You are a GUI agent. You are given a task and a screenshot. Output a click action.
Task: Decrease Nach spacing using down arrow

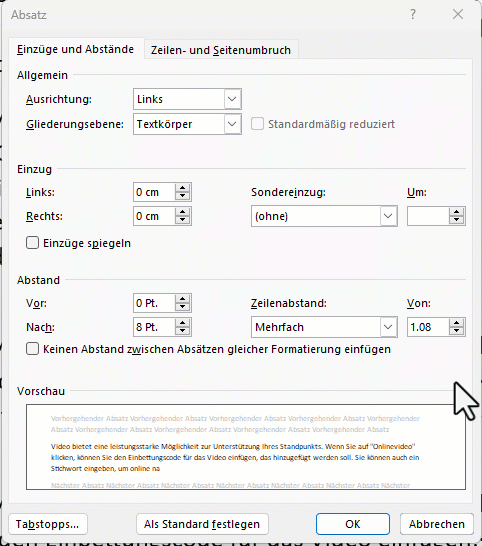pyautogui.click(x=182, y=331)
